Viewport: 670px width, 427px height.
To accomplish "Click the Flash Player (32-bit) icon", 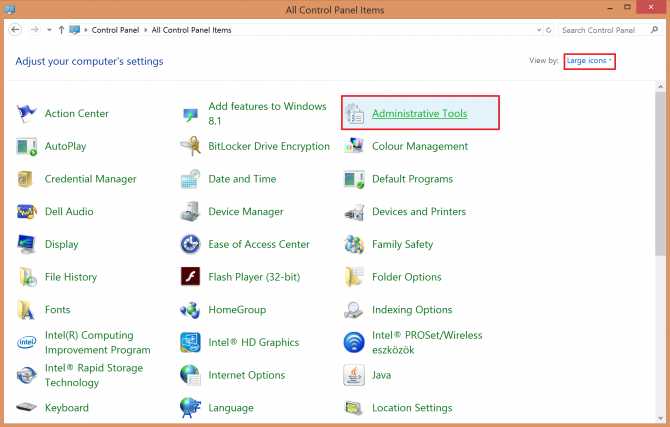I will click(x=190, y=277).
